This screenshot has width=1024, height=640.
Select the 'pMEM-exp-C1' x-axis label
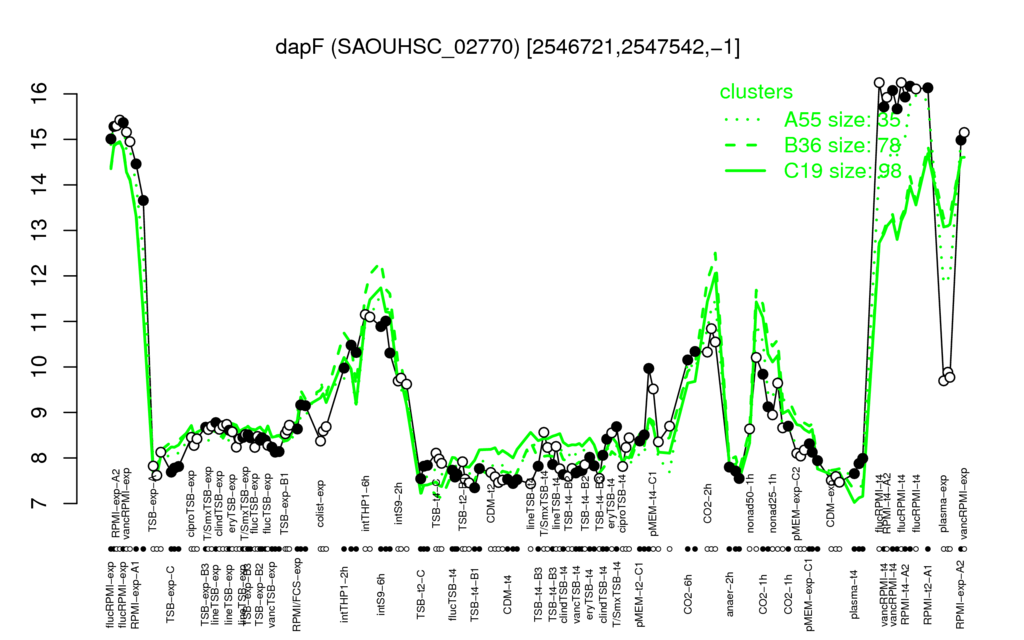coord(810,596)
